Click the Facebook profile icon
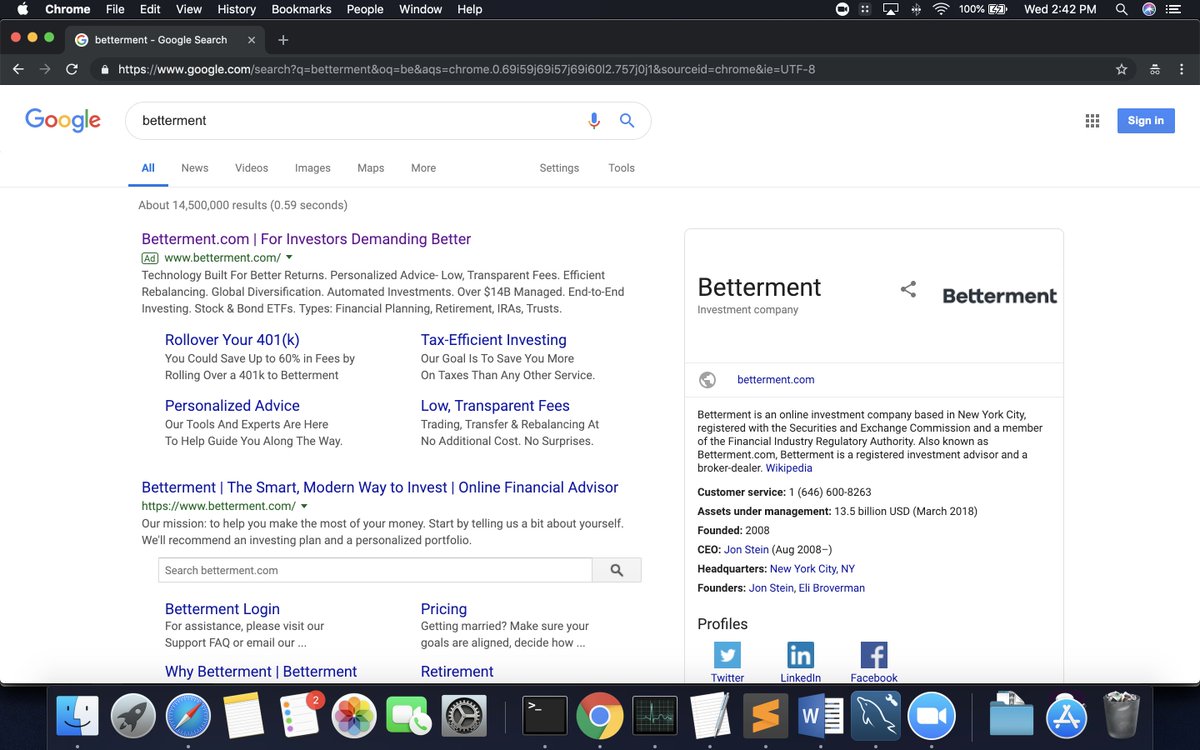This screenshot has width=1200, height=750. pyautogui.click(x=874, y=655)
